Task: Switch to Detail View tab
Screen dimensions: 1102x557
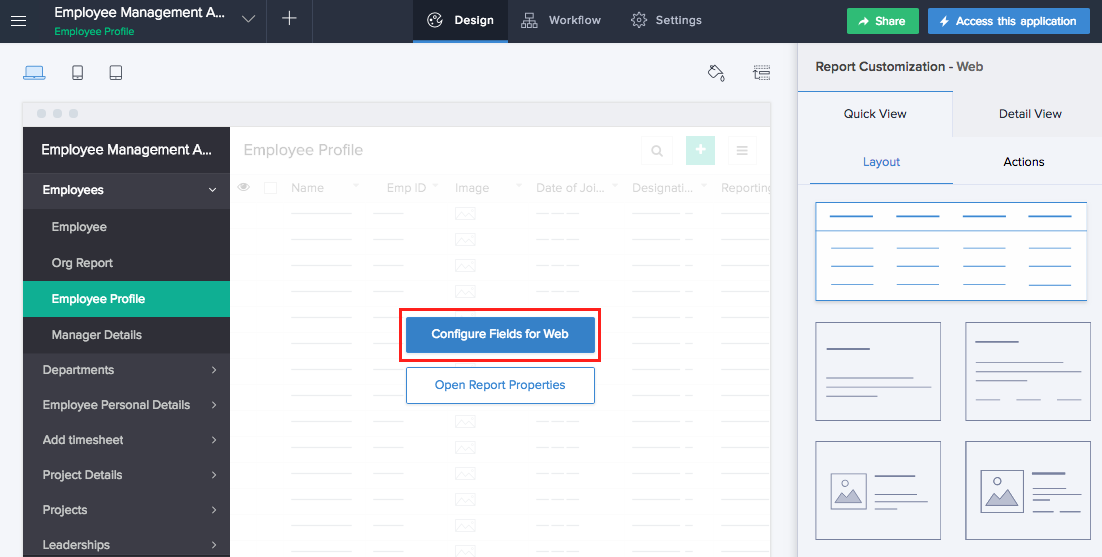Action: click(x=1030, y=114)
